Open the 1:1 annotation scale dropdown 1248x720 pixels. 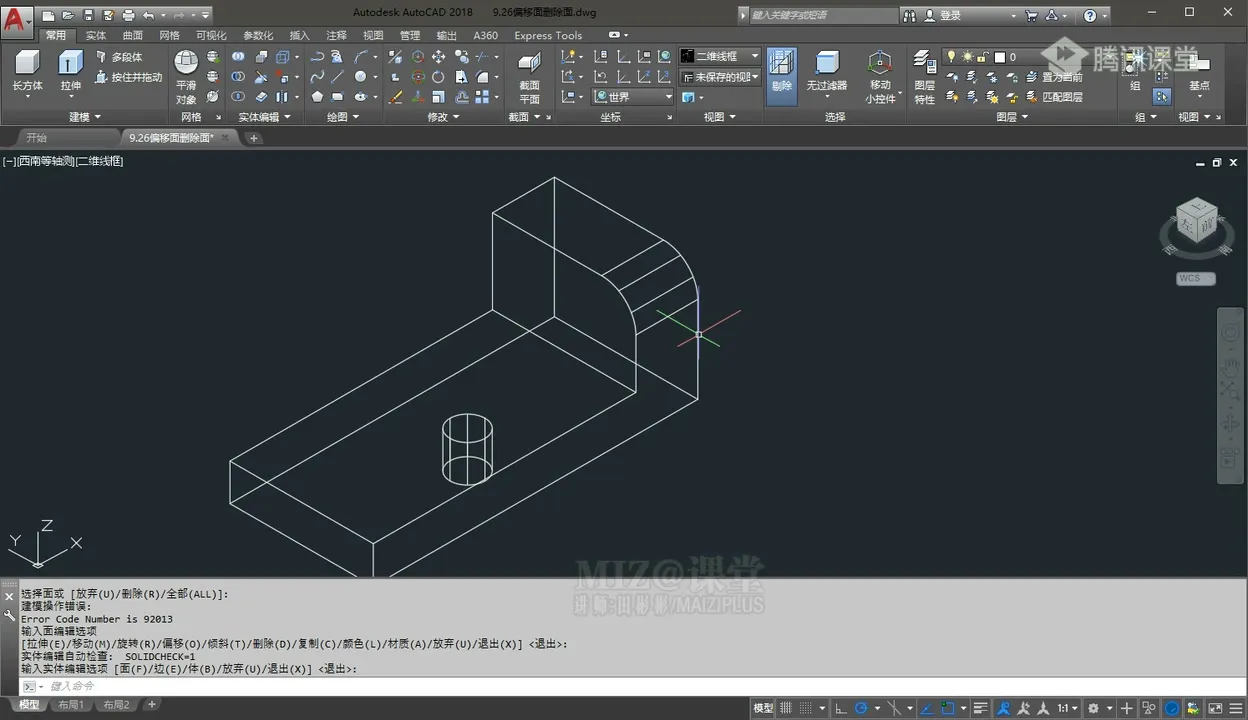coord(1066,708)
